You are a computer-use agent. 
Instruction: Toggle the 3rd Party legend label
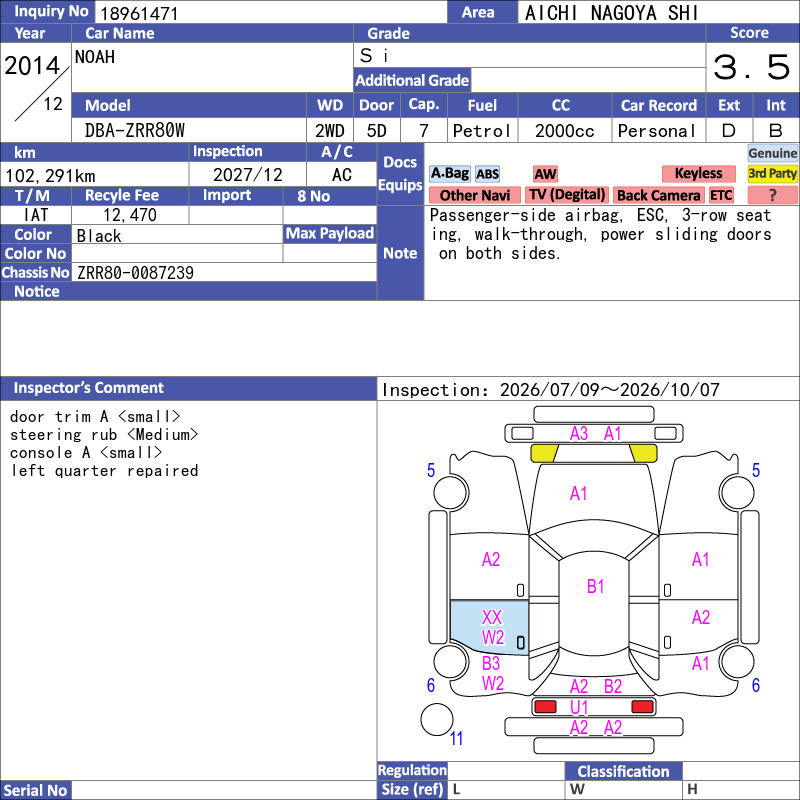pyautogui.click(x=772, y=173)
